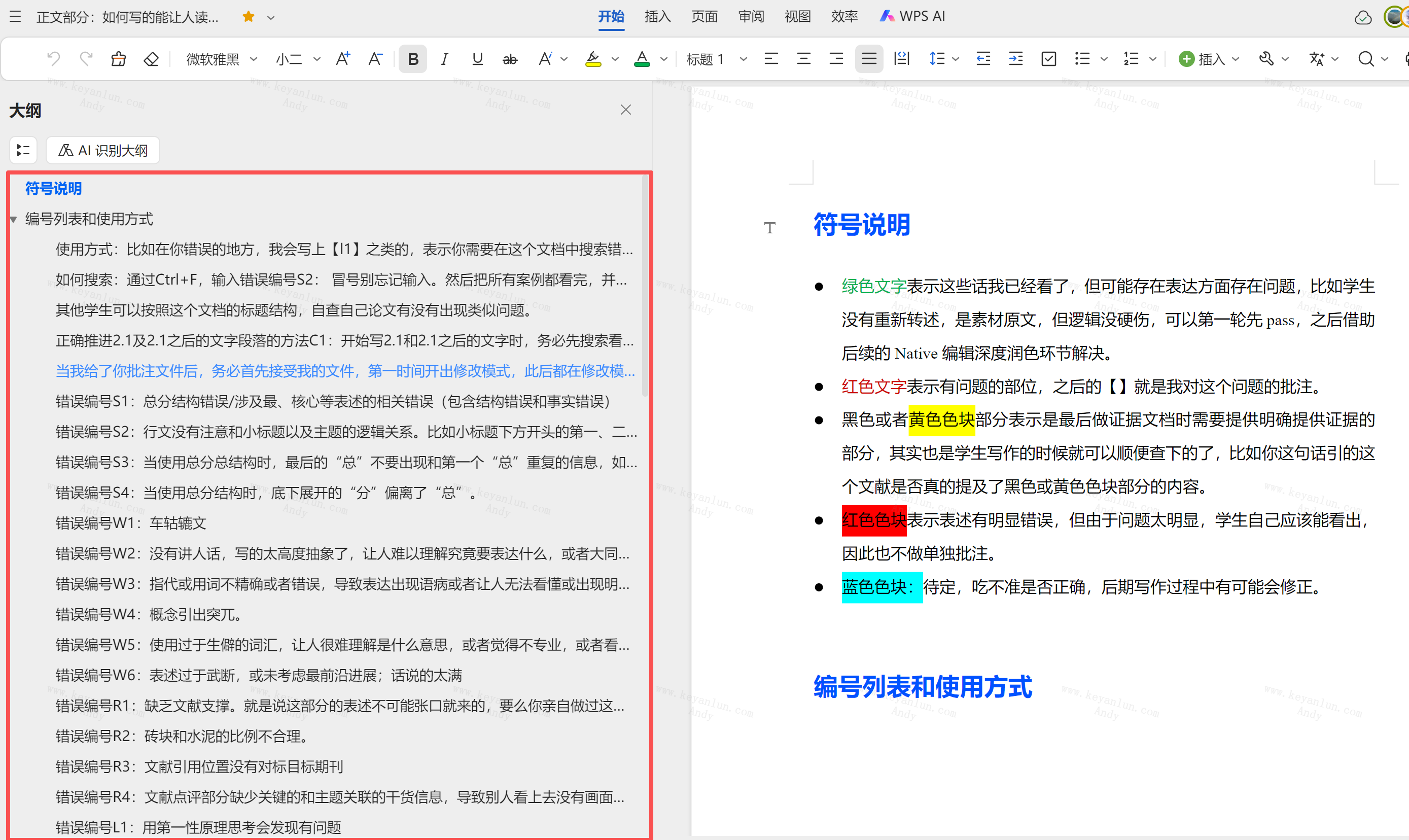The image size is (1409, 840).
Task: Toggle bold formatting
Action: [413, 59]
